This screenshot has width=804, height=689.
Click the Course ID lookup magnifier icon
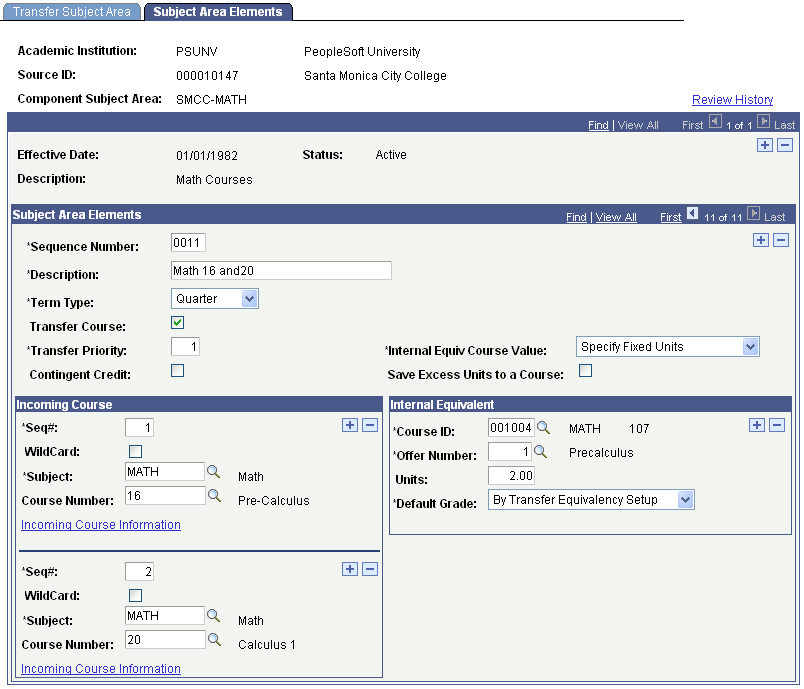(x=543, y=428)
